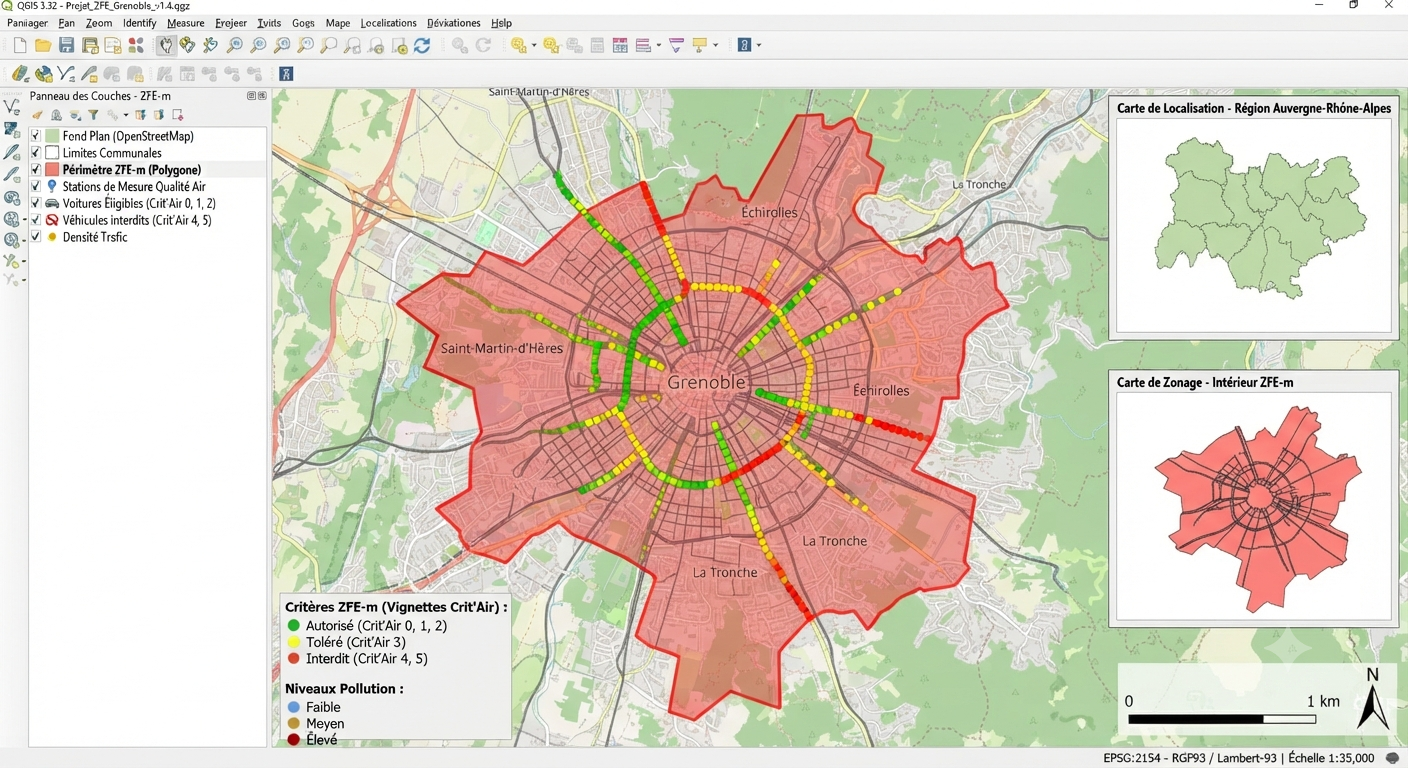Open dropdown arrow next to the dark blue help icon
The height and width of the screenshot is (768, 1408).
(759, 45)
